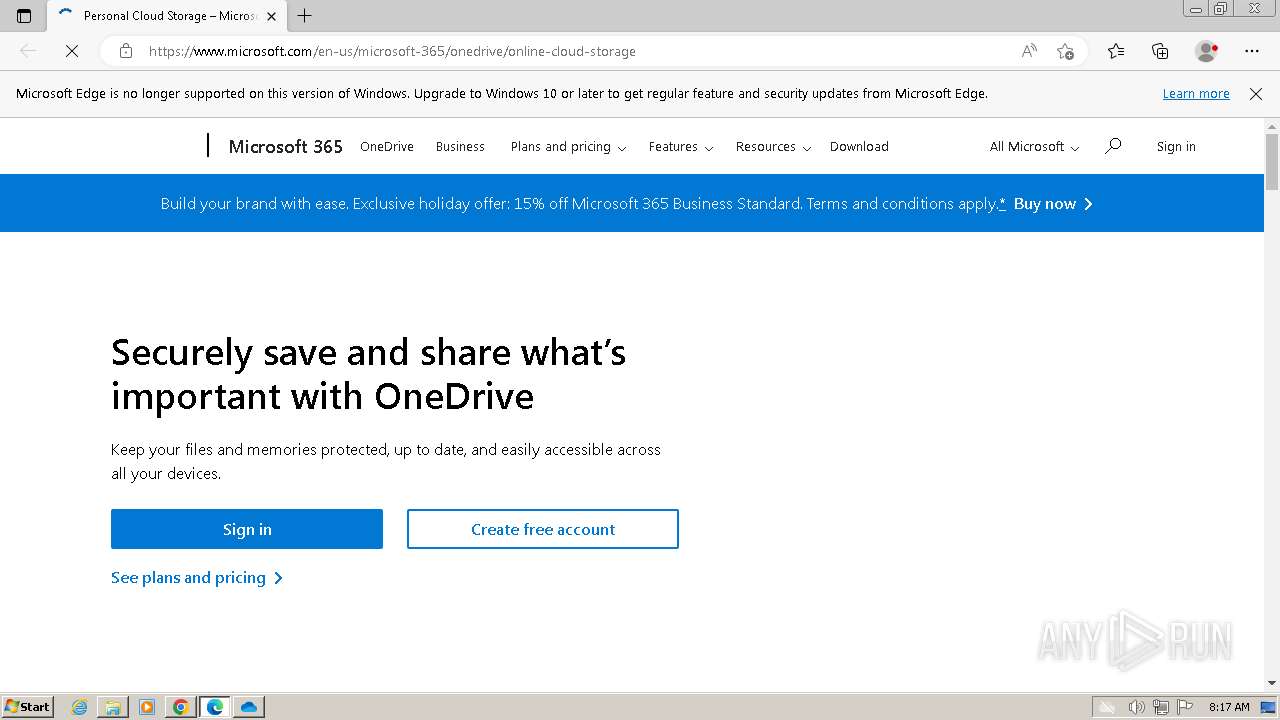The height and width of the screenshot is (720, 1280).
Task: Expand the Features dropdown
Action: 681,146
